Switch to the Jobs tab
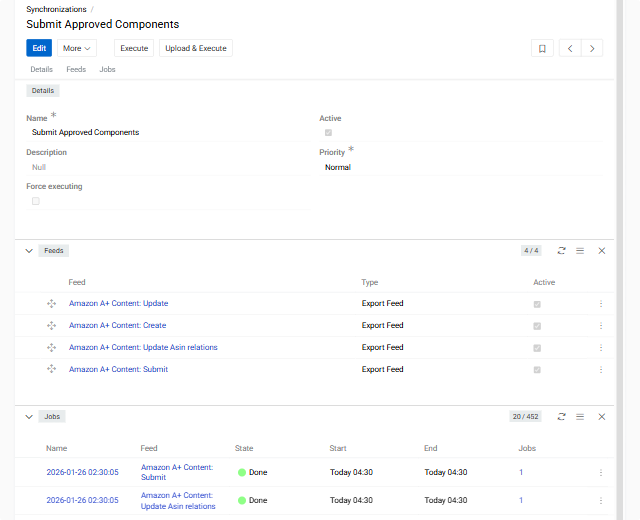Image resolution: width=640 pixels, height=520 pixels. click(x=107, y=70)
